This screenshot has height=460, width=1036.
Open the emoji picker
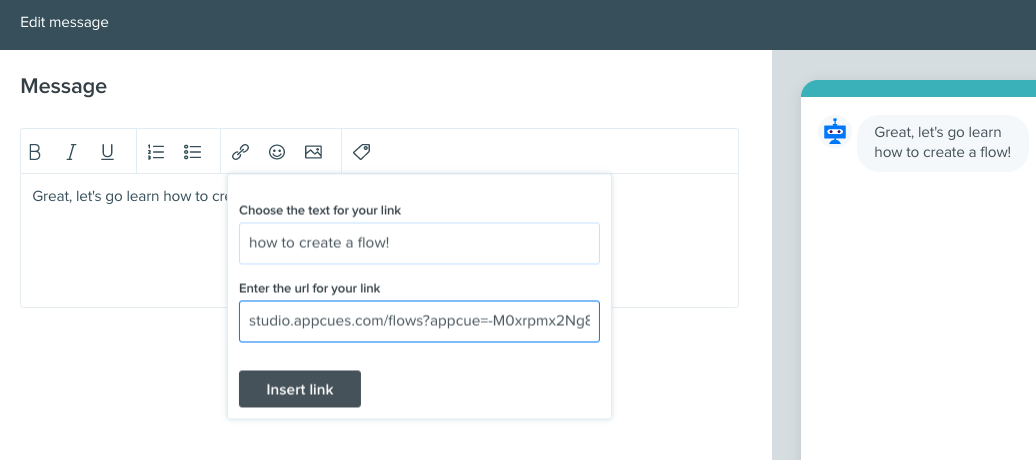click(x=277, y=152)
